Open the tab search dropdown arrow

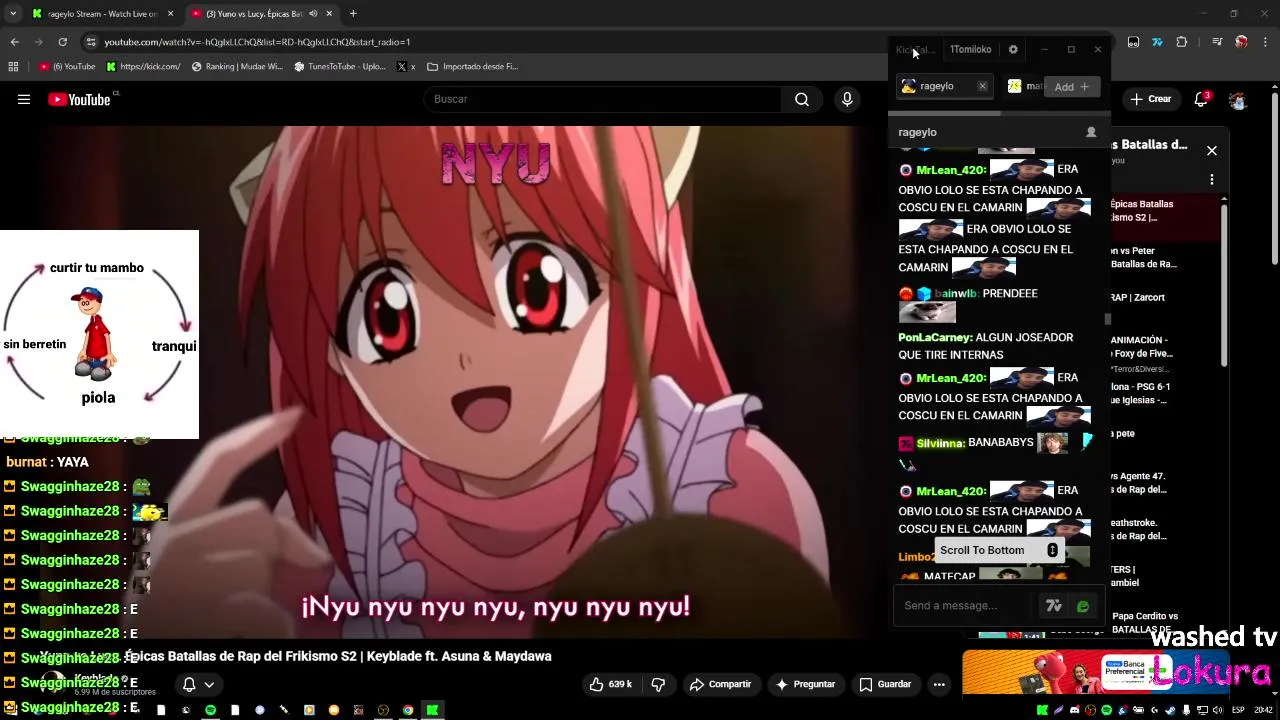[x=13, y=14]
